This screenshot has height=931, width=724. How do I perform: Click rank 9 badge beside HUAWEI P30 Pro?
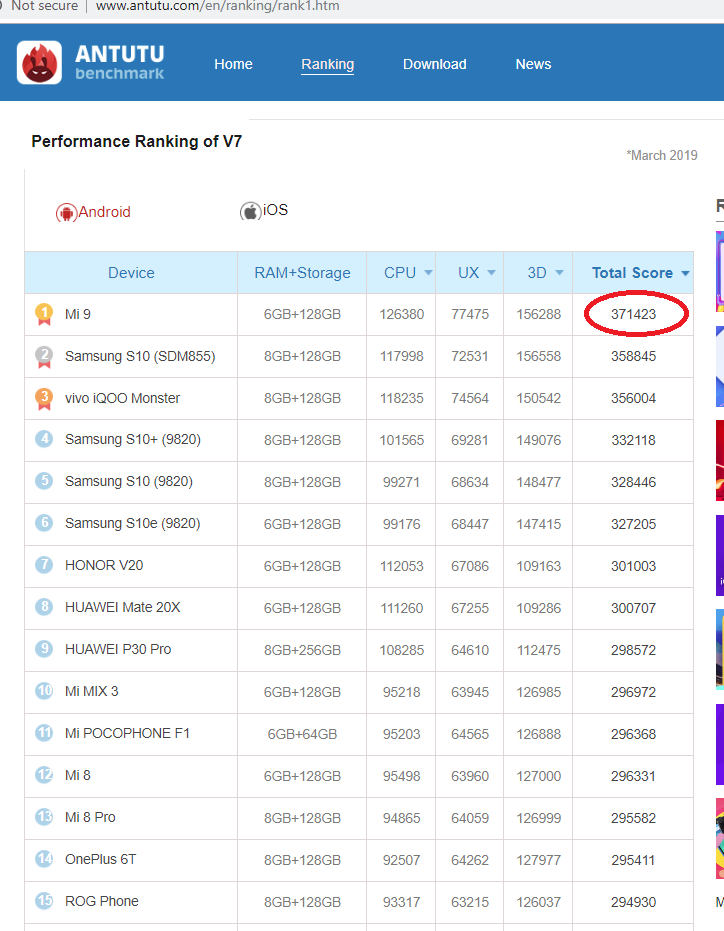[x=44, y=649]
